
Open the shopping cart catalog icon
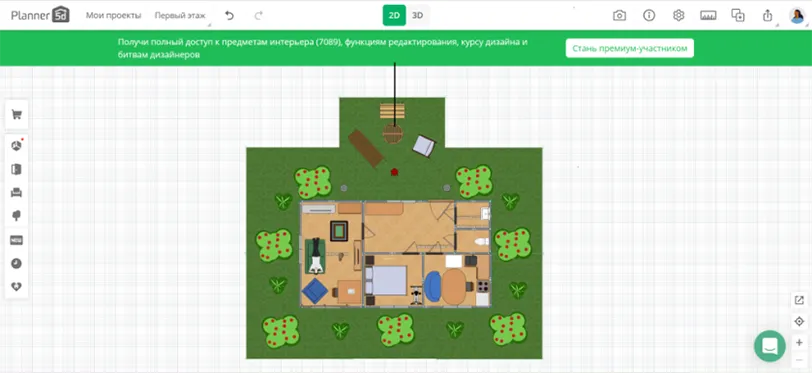pos(17,115)
